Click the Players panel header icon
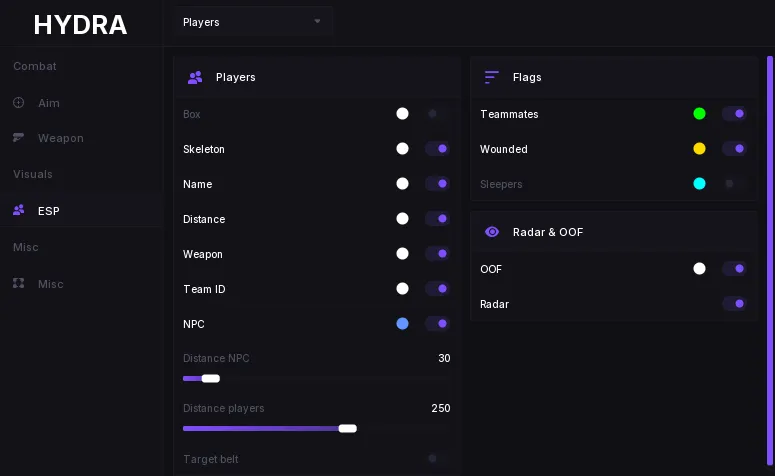This screenshot has width=775, height=476. (195, 77)
